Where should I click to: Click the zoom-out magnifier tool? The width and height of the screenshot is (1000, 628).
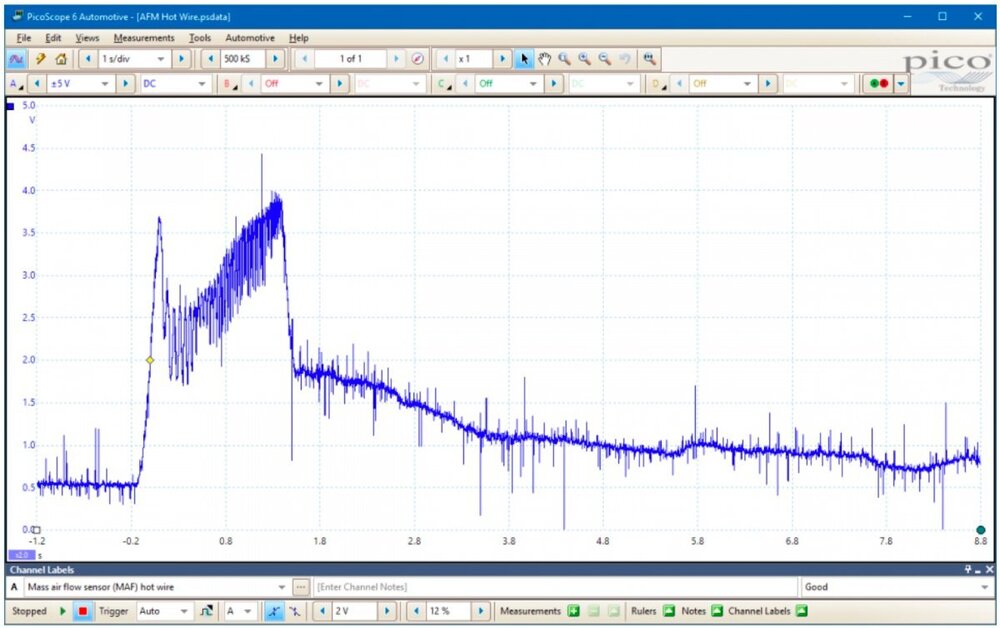coord(605,59)
